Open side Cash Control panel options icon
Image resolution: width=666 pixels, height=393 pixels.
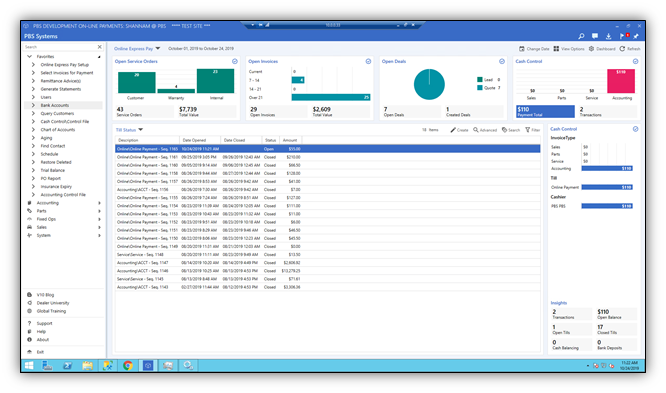click(x=635, y=129)
